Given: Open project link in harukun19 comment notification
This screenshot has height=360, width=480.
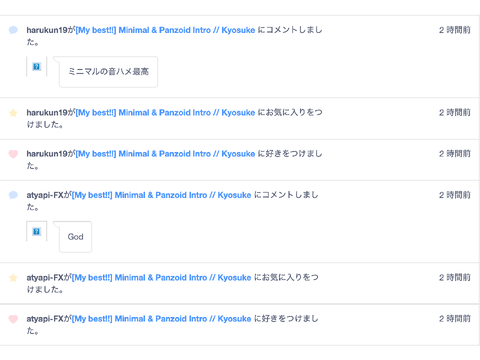Looking at the screenshot, I should pos(165,30).
